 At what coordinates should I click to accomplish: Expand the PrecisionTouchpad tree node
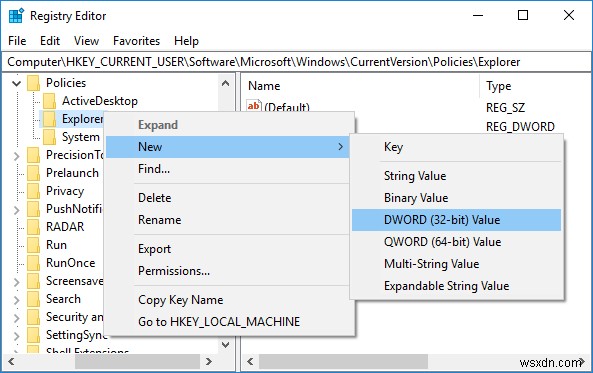point(16,155)
